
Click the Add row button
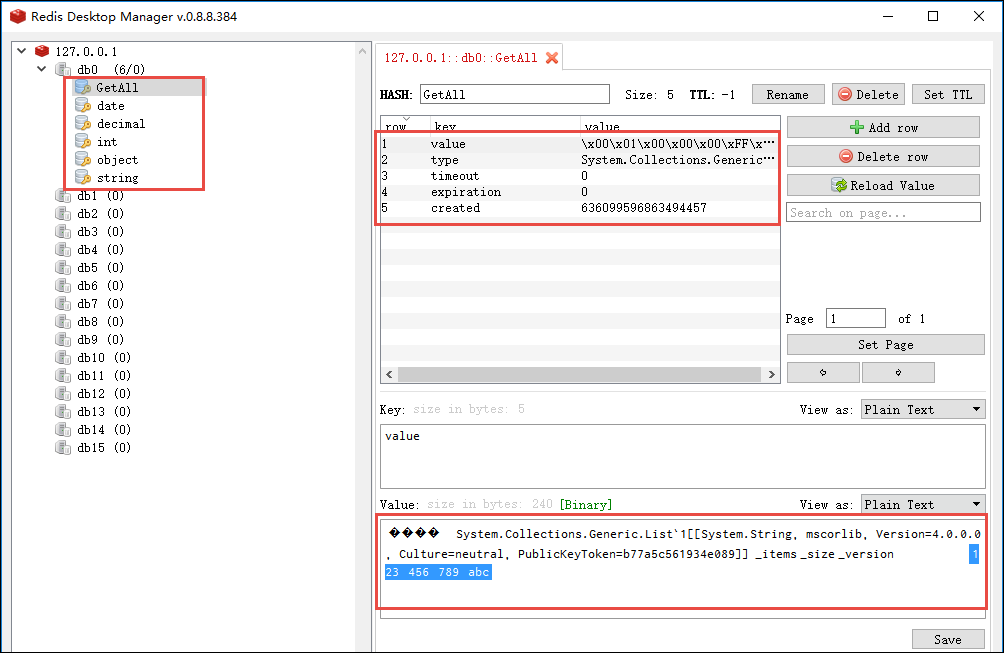coord(883,127)
